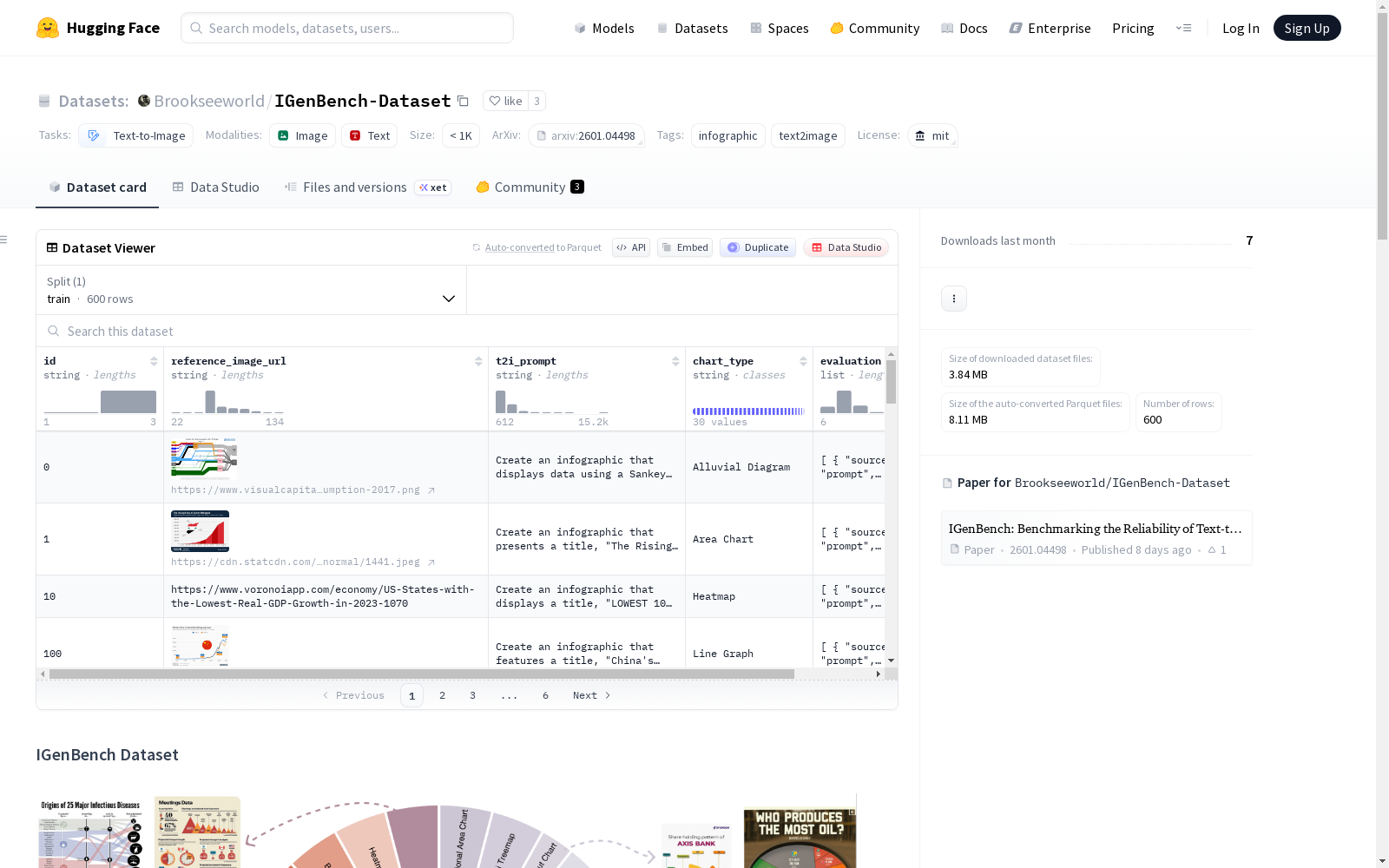Go to page 3 of the dataset

click(x=472, y=695)
